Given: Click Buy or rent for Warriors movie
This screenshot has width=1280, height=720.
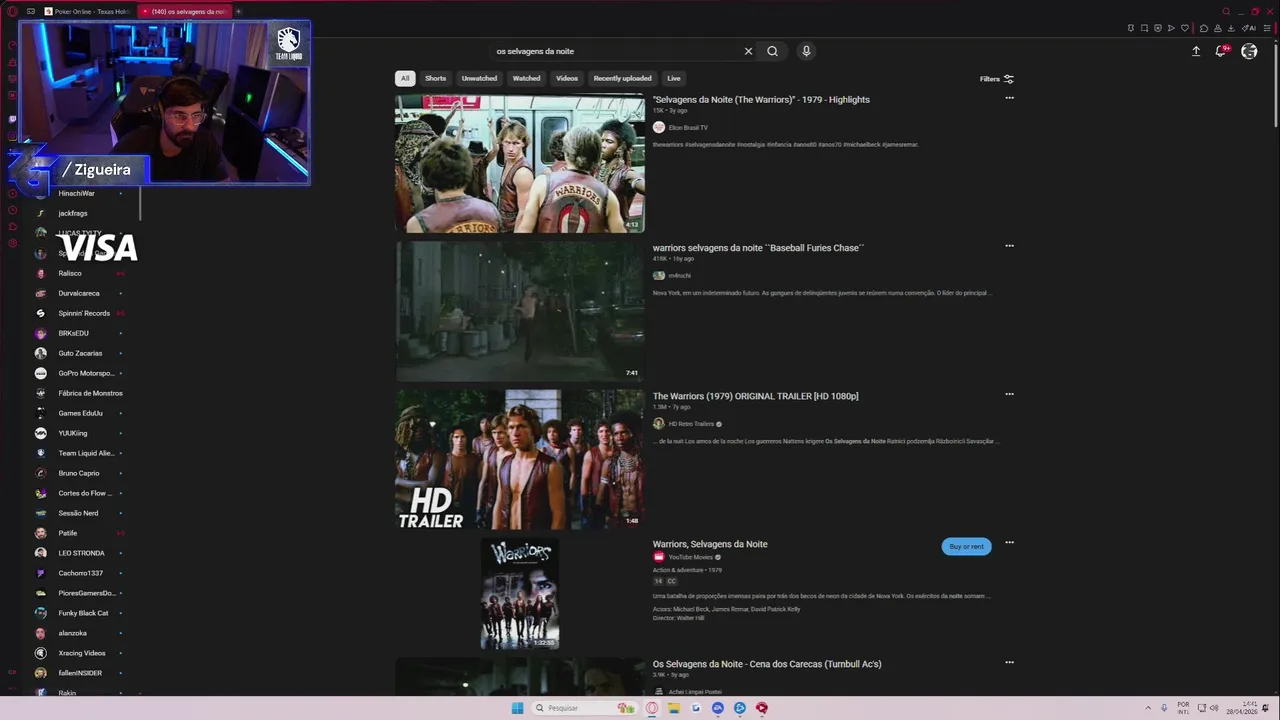Looking at the screenshot, I should [966, 546].
